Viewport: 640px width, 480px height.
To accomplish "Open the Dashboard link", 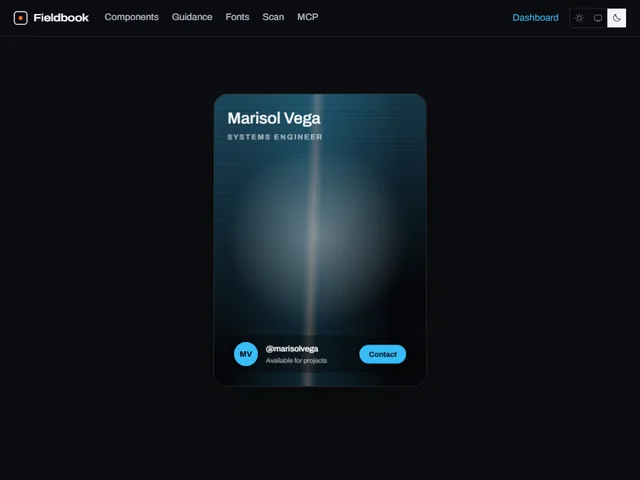I will coord(535,18).
